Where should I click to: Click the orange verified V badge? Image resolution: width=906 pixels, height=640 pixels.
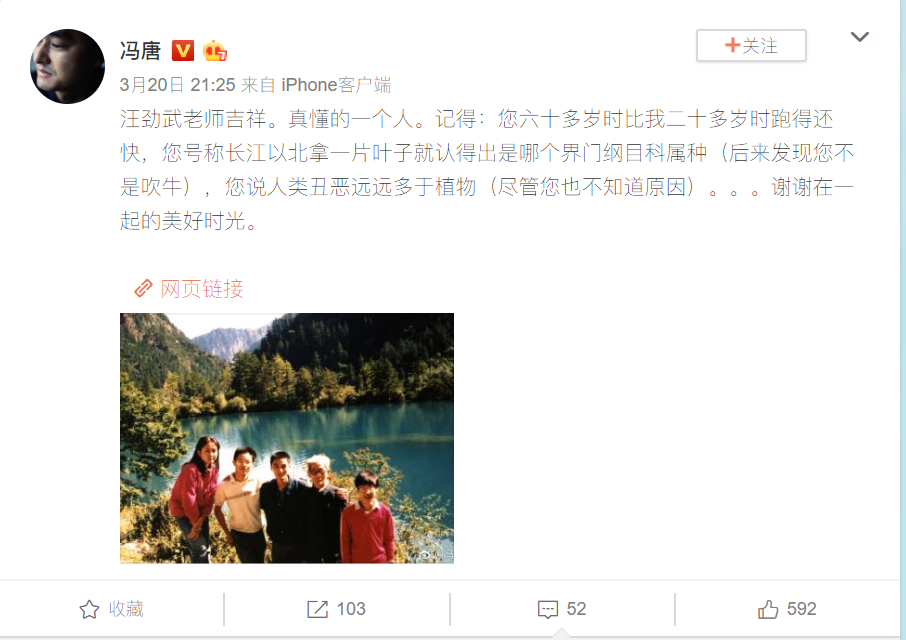point(183,51)
